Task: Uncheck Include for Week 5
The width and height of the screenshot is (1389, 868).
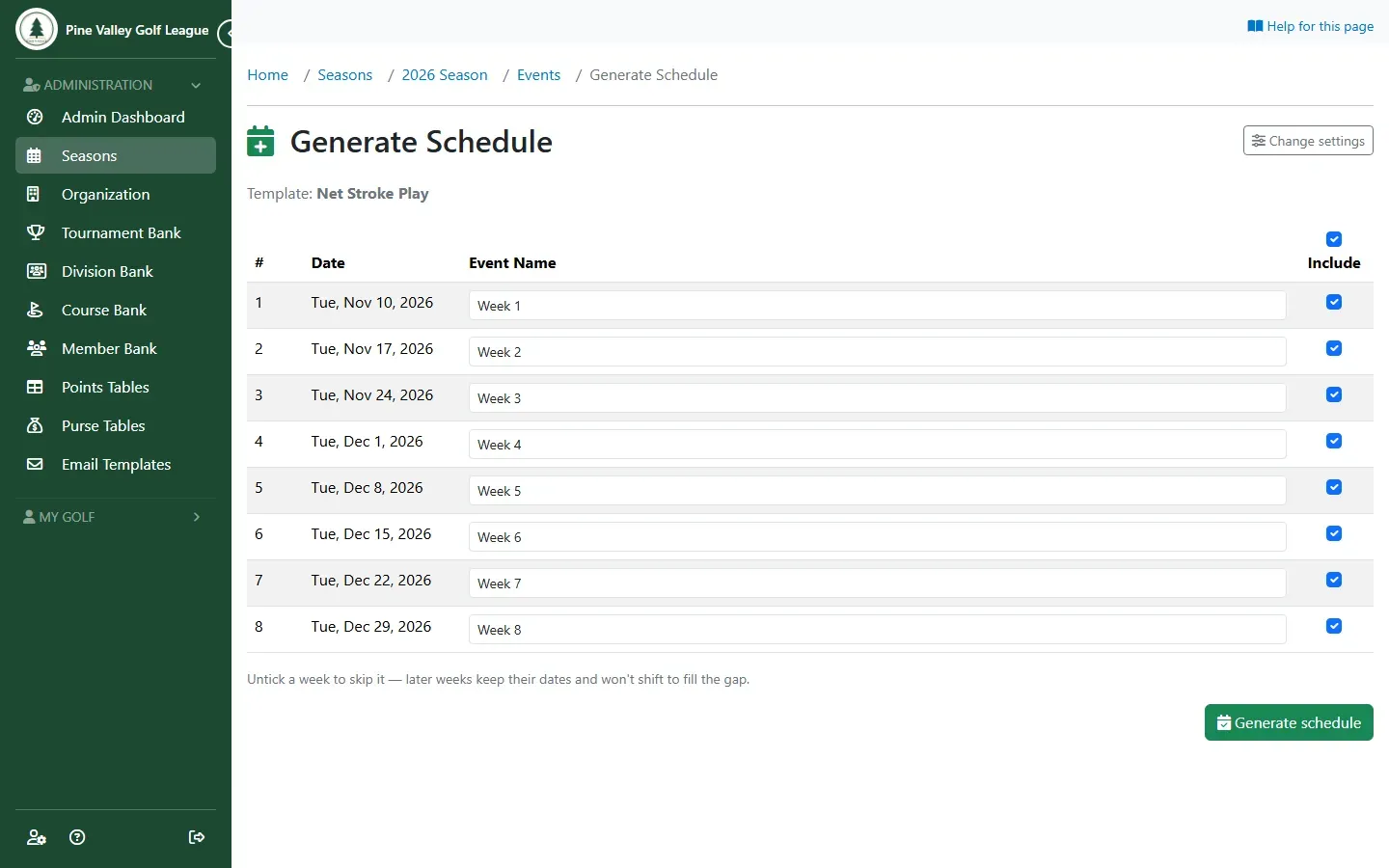Action: click(x=1334, y=487)
